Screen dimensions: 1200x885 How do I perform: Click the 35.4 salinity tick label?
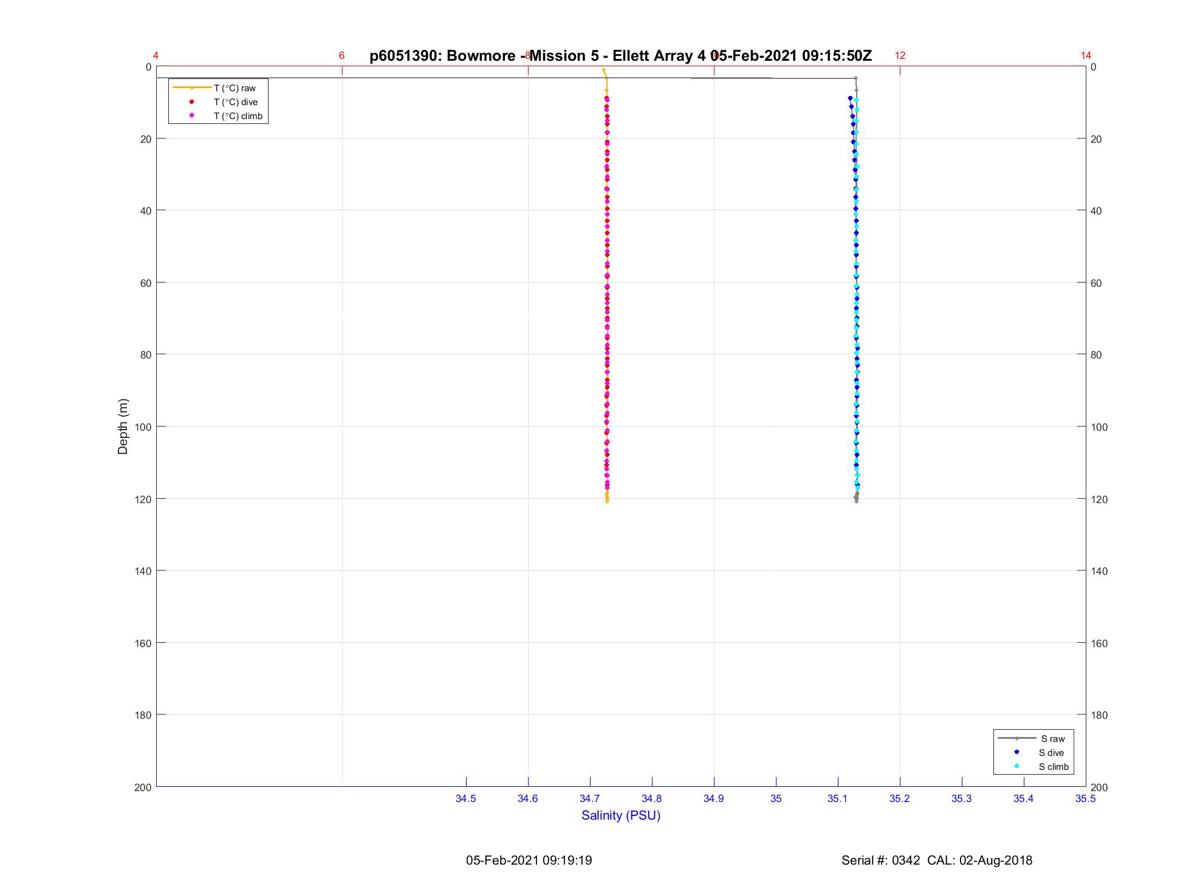tap(1024, 798)
